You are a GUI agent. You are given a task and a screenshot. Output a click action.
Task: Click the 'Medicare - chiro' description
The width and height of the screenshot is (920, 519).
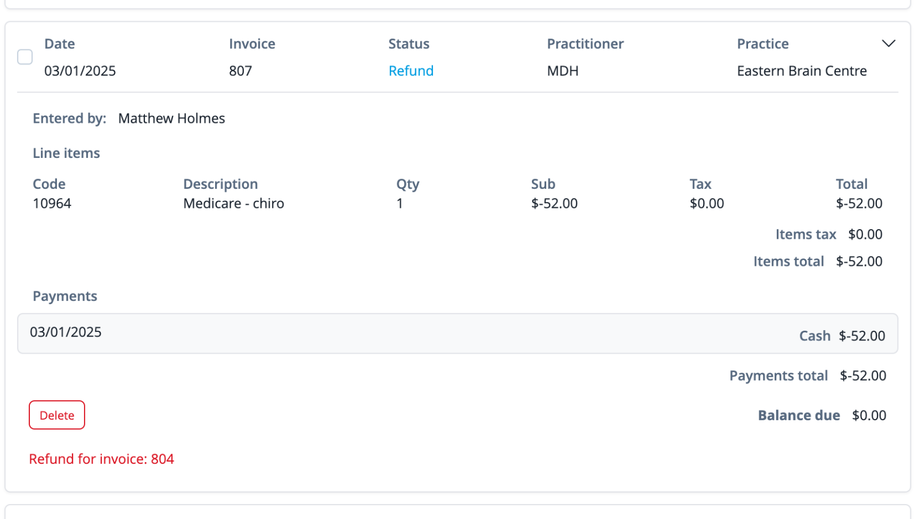(233, 203)
